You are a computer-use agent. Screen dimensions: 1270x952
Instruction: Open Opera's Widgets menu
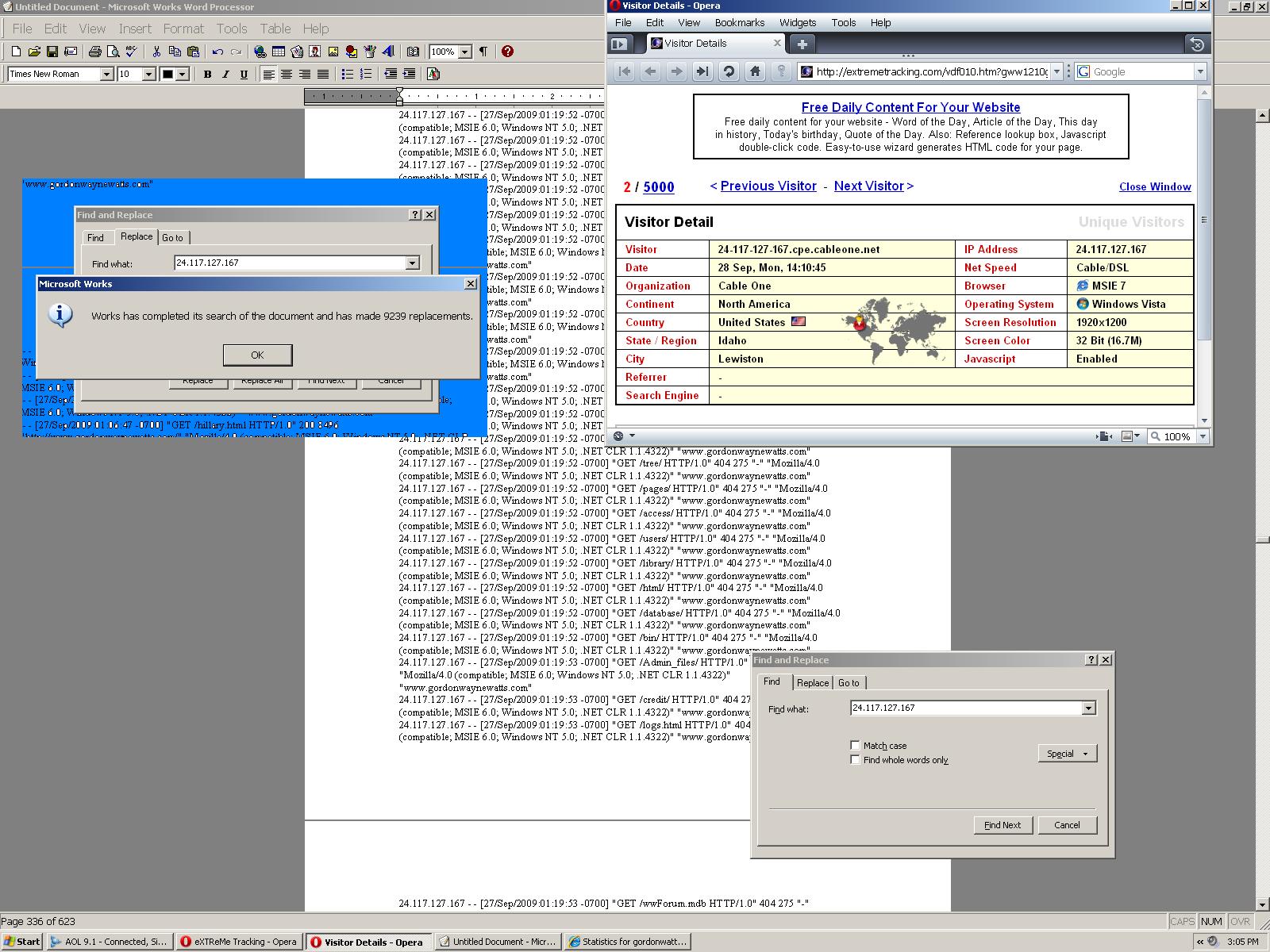[798, 22]
